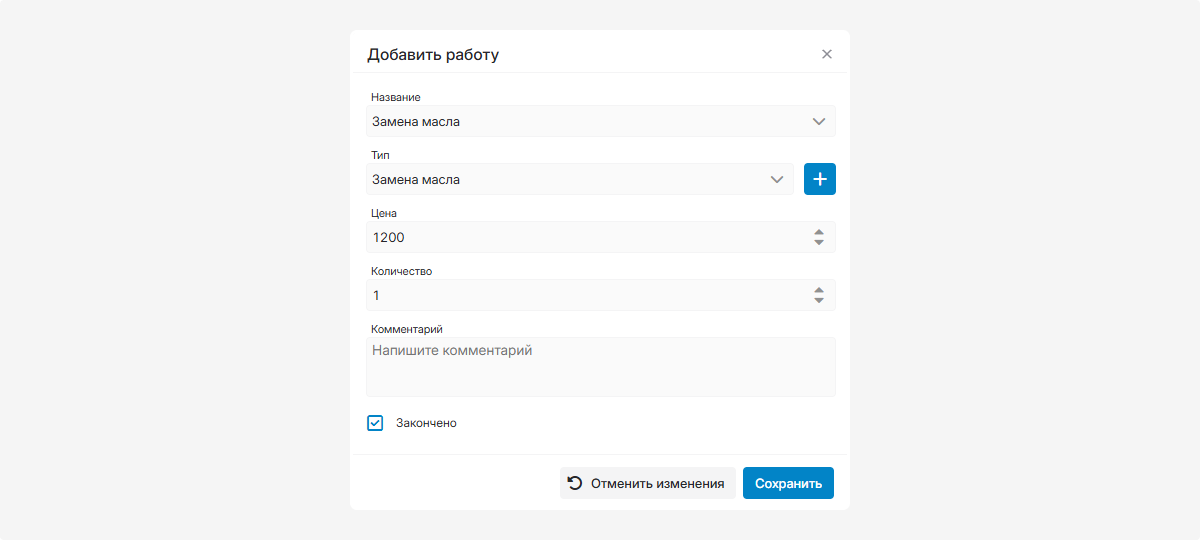
Task: Click the Отменить изменения button text
Action: pyautogui.click(x=657, y=483)
